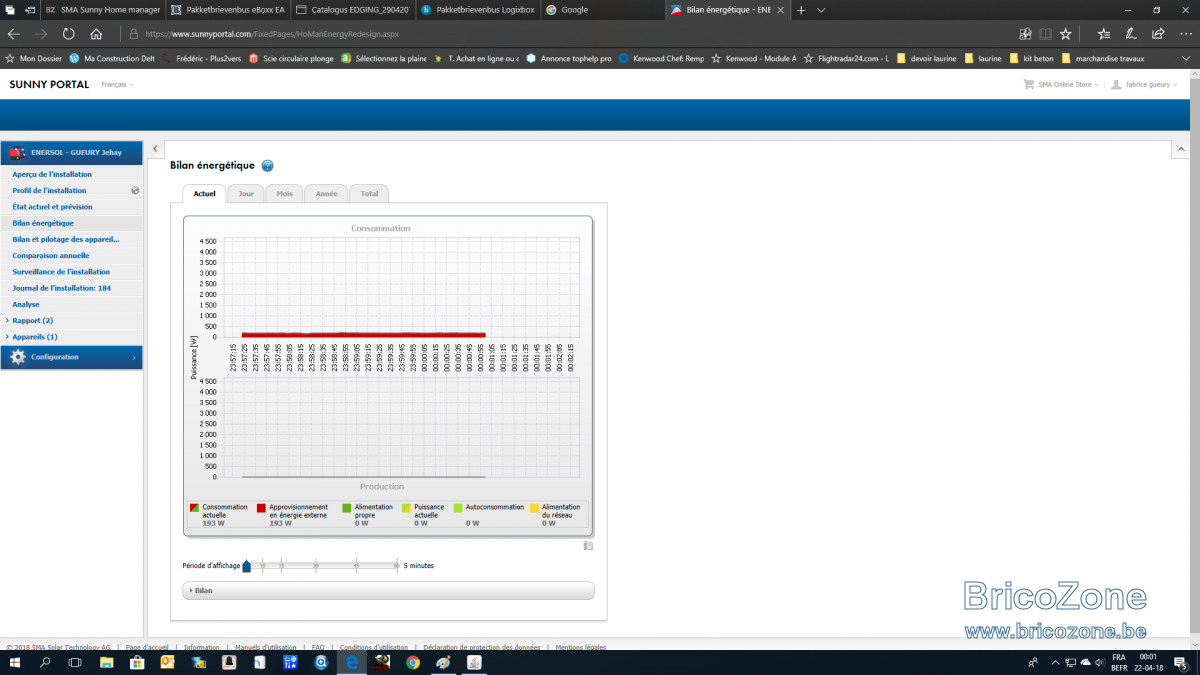
Task: Open Surveillance de l'installation link
Action: tap(61, 271)
